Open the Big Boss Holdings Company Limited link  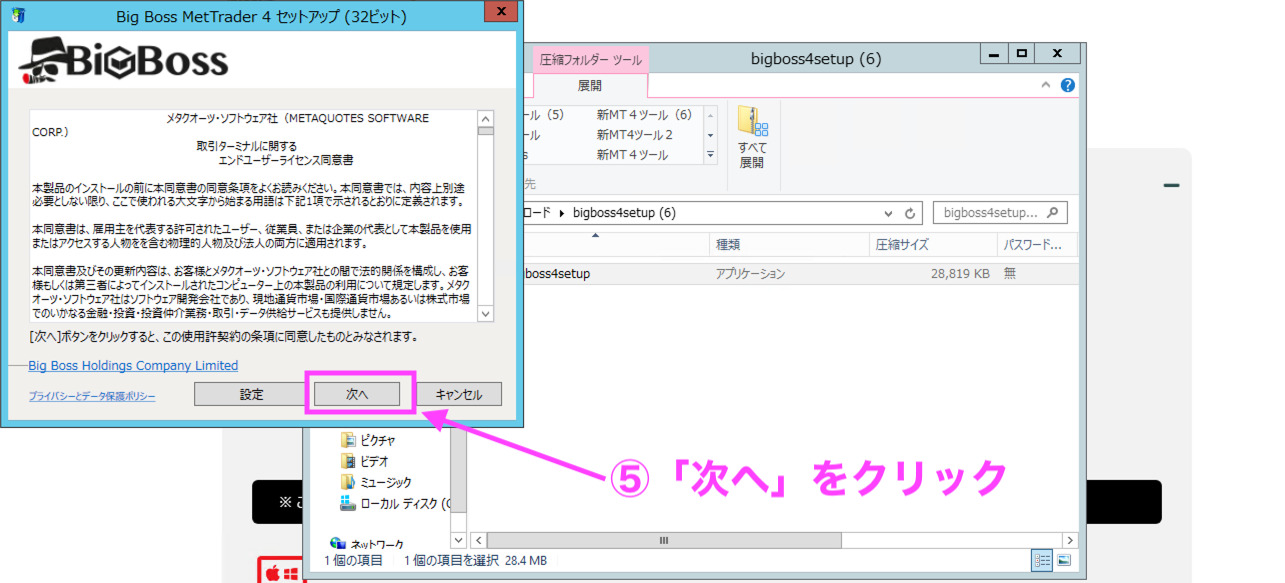click(x=133, y=366)
